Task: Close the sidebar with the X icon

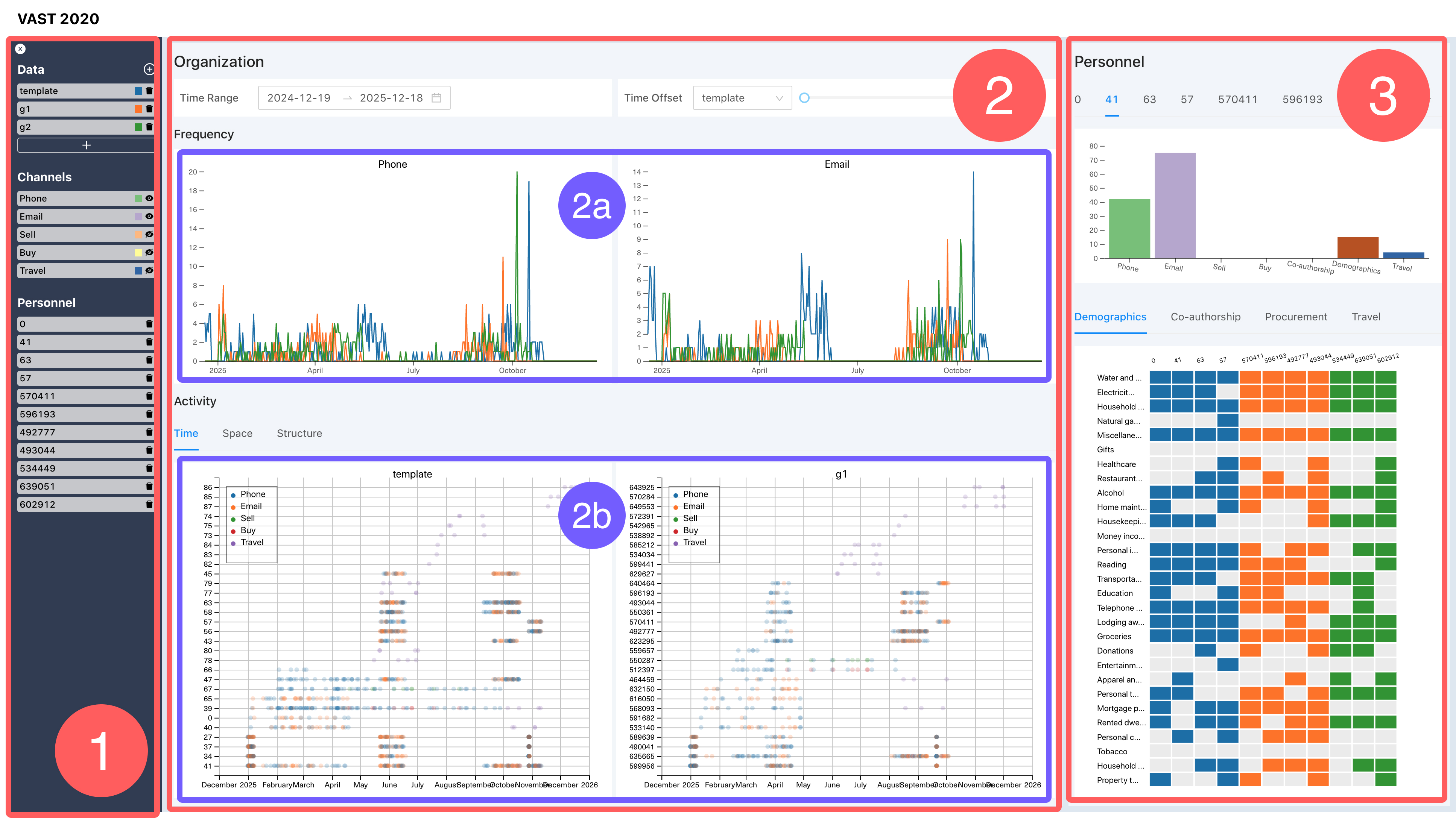Action: [20, 49]
